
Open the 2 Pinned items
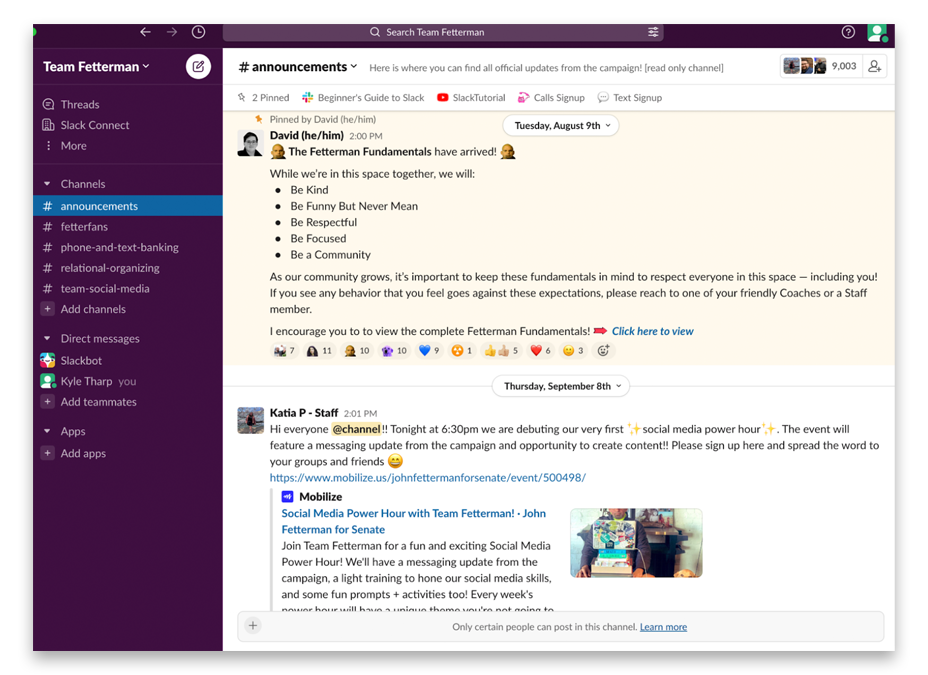click(263, 98)
